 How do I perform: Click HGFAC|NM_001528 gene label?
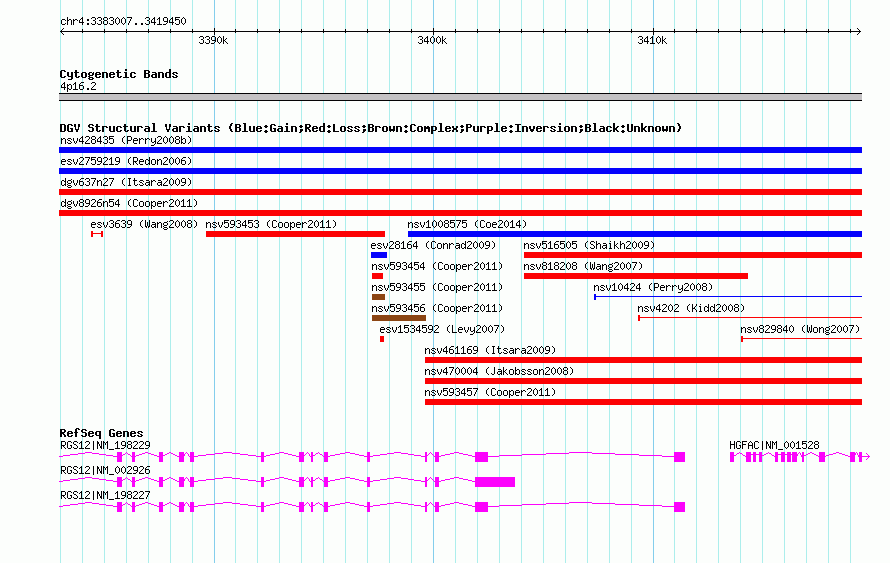coord(774,446)
